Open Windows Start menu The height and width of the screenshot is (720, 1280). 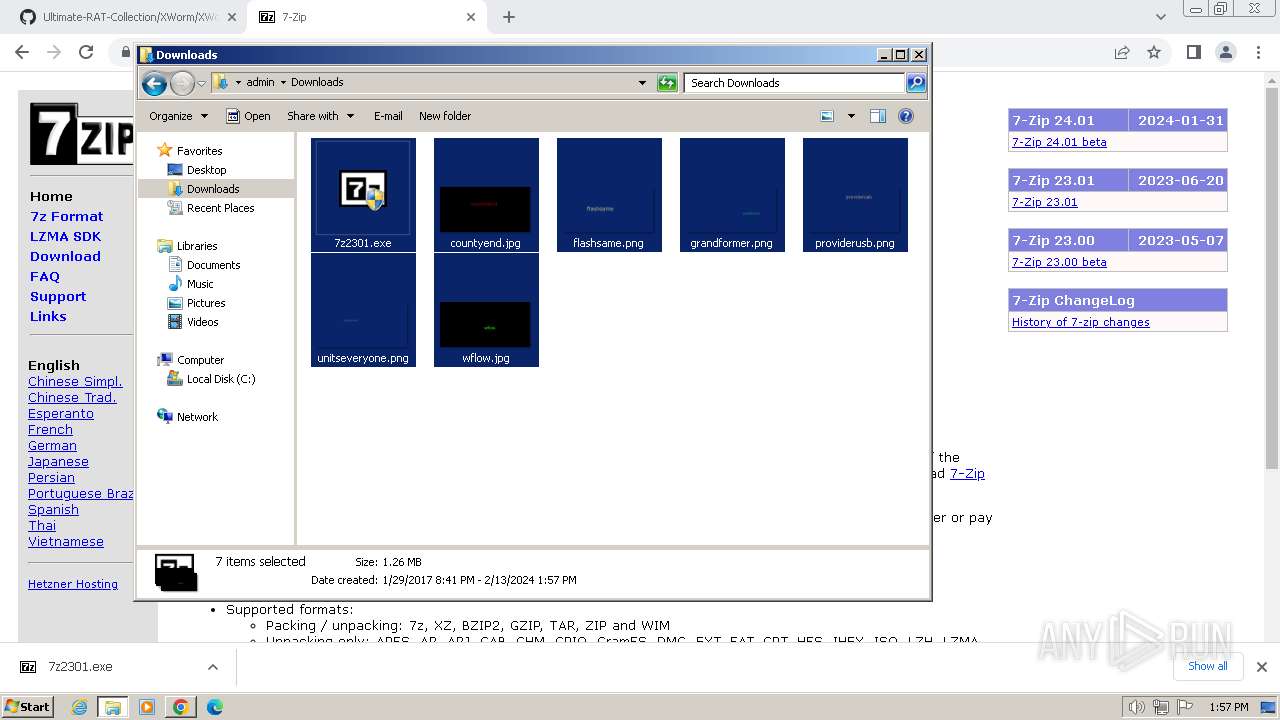(x=28, y=706)
